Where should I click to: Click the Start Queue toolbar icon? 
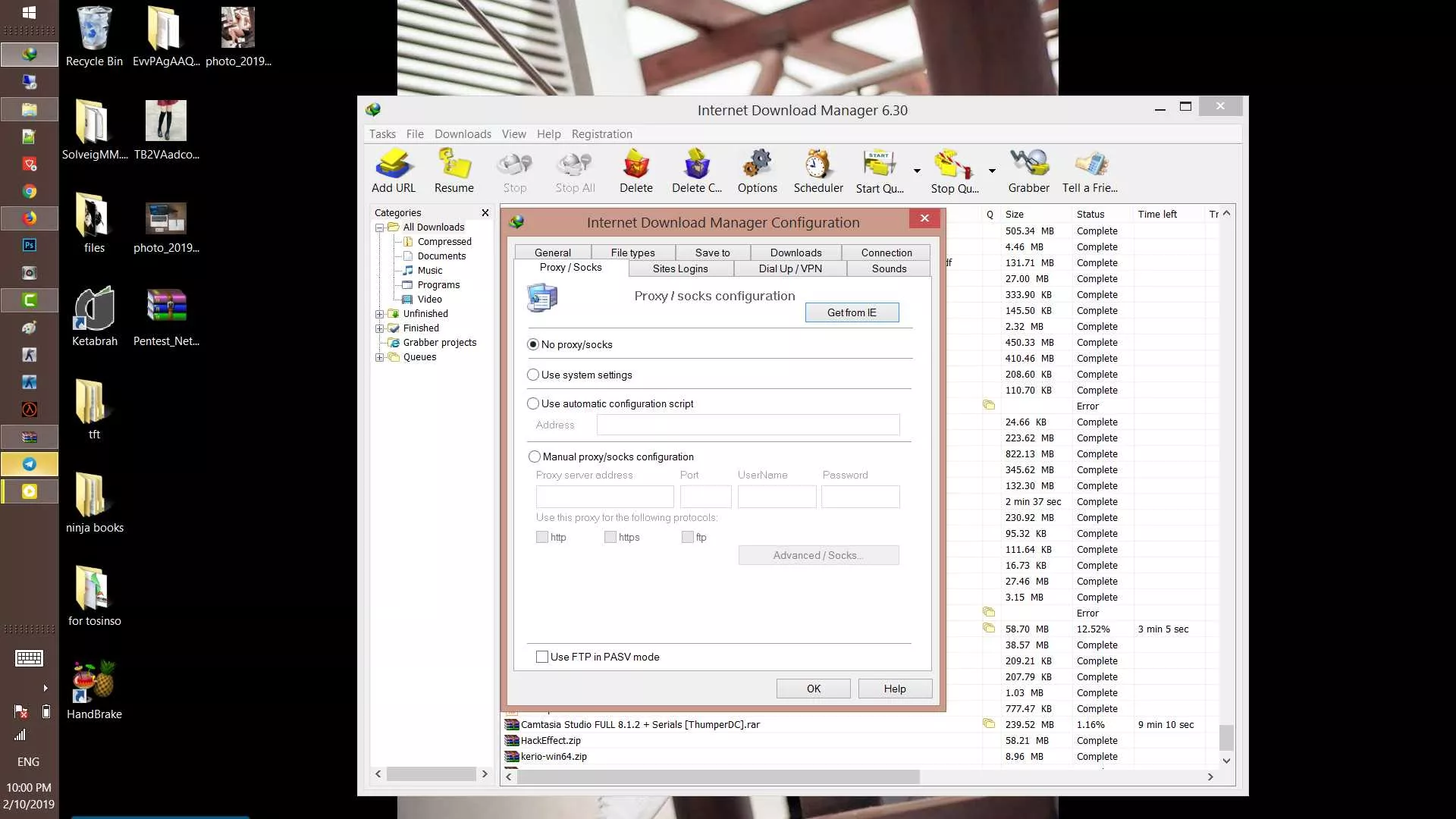(879, 171)
